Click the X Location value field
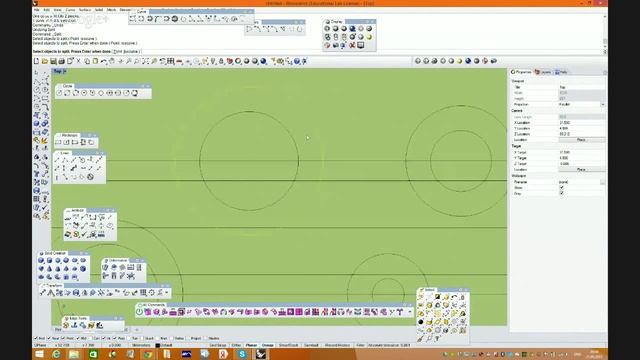The image size is (640, 360). [x=581, y=122]
